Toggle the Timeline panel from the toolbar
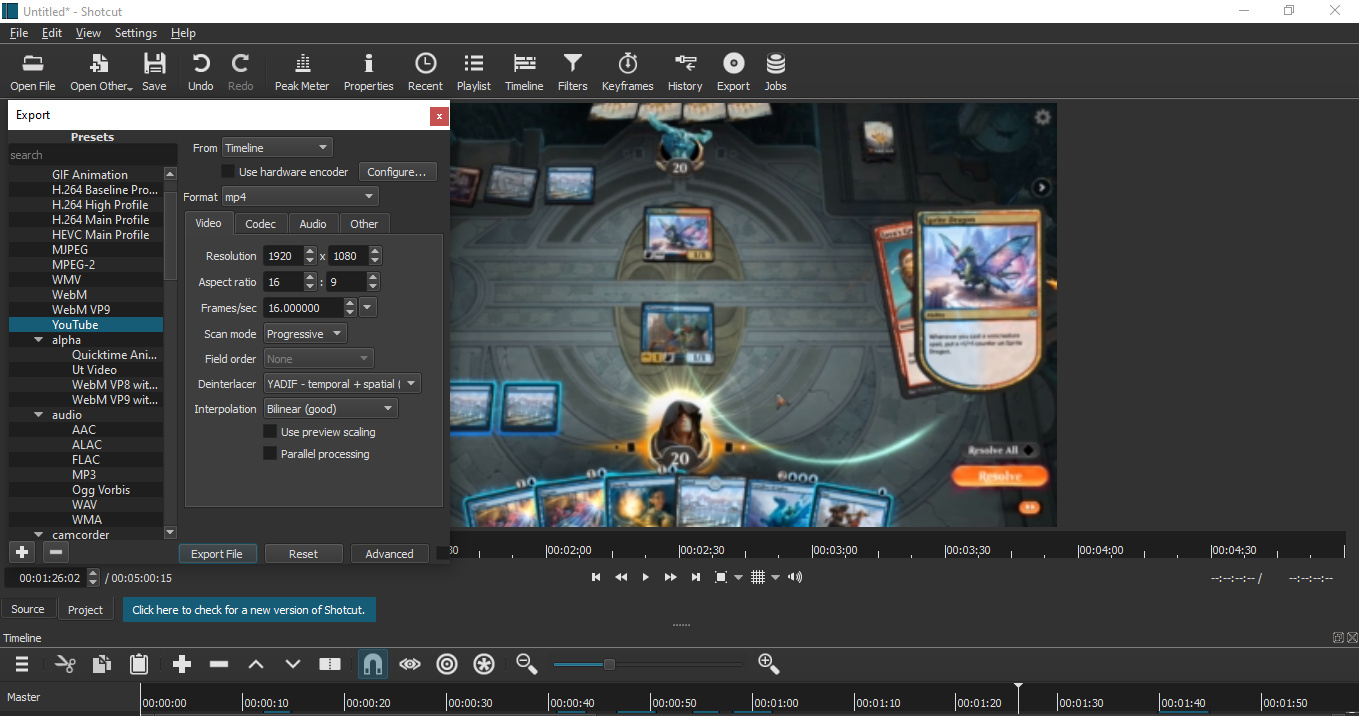1359x716 pixels. pos(524,72)
